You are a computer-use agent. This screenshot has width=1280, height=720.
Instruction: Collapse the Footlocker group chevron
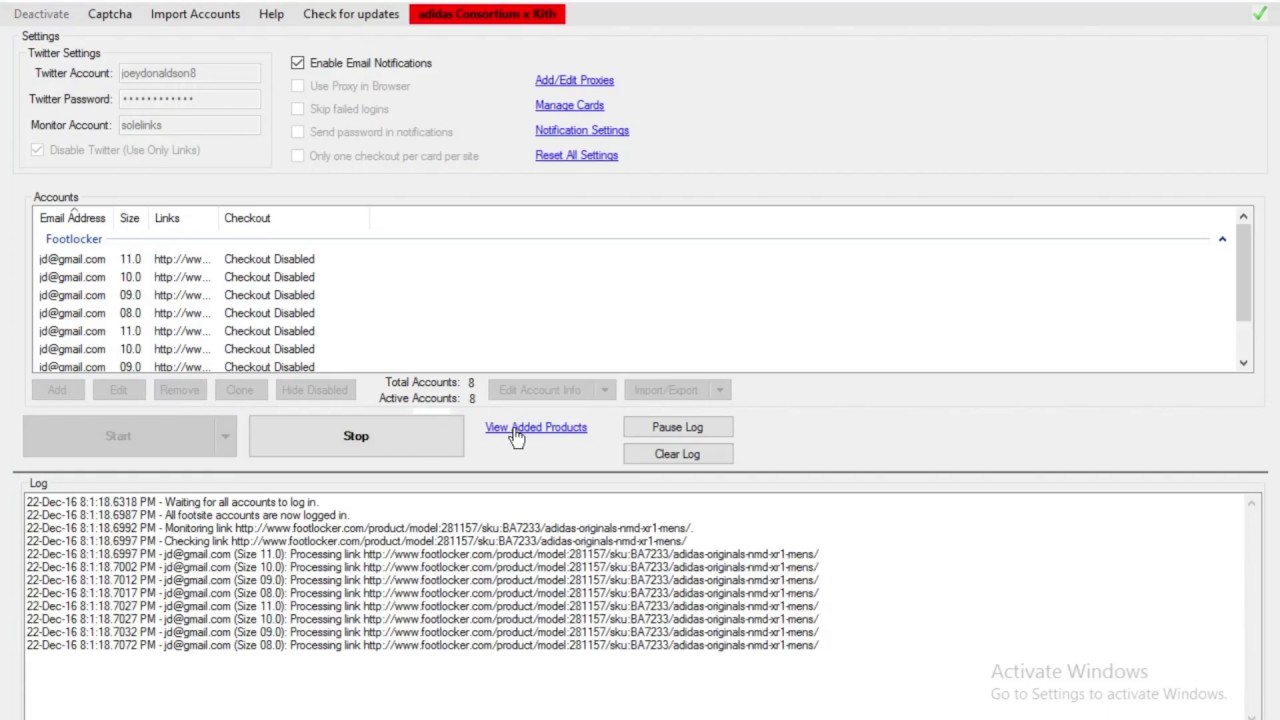pos(1222,239)
